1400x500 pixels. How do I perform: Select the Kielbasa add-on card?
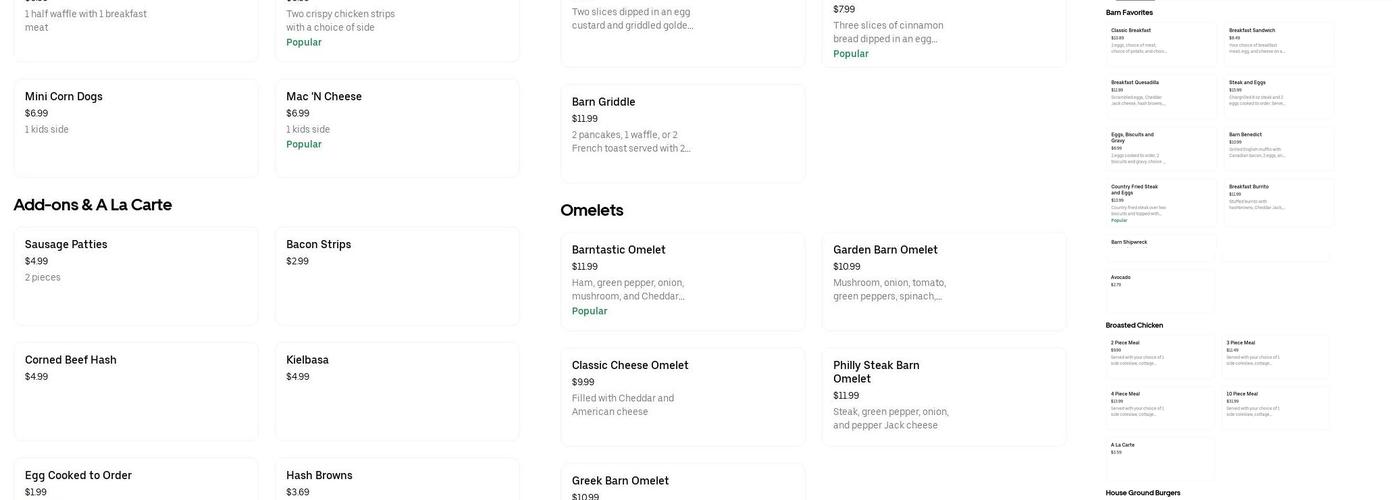click(397, 391)
